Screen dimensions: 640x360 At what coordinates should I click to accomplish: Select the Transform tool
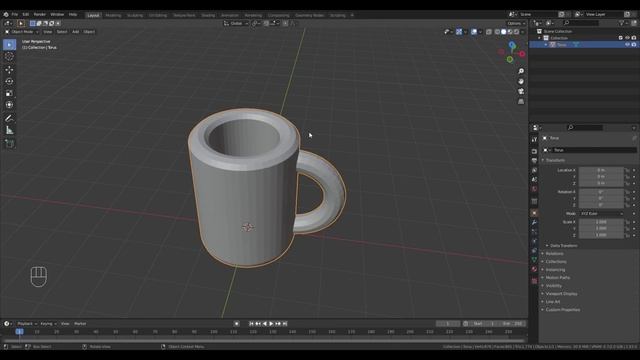(x=9, y=105)
